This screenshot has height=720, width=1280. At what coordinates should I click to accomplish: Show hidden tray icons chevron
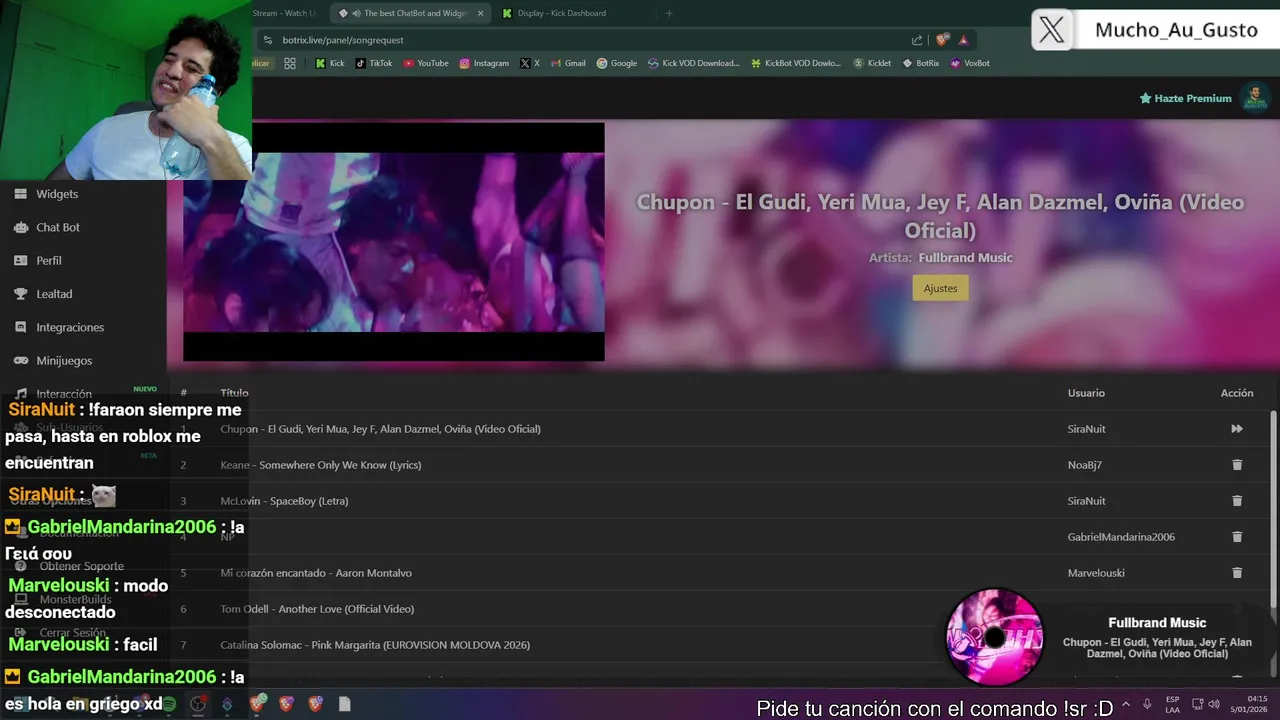[x=1126, y=704]
